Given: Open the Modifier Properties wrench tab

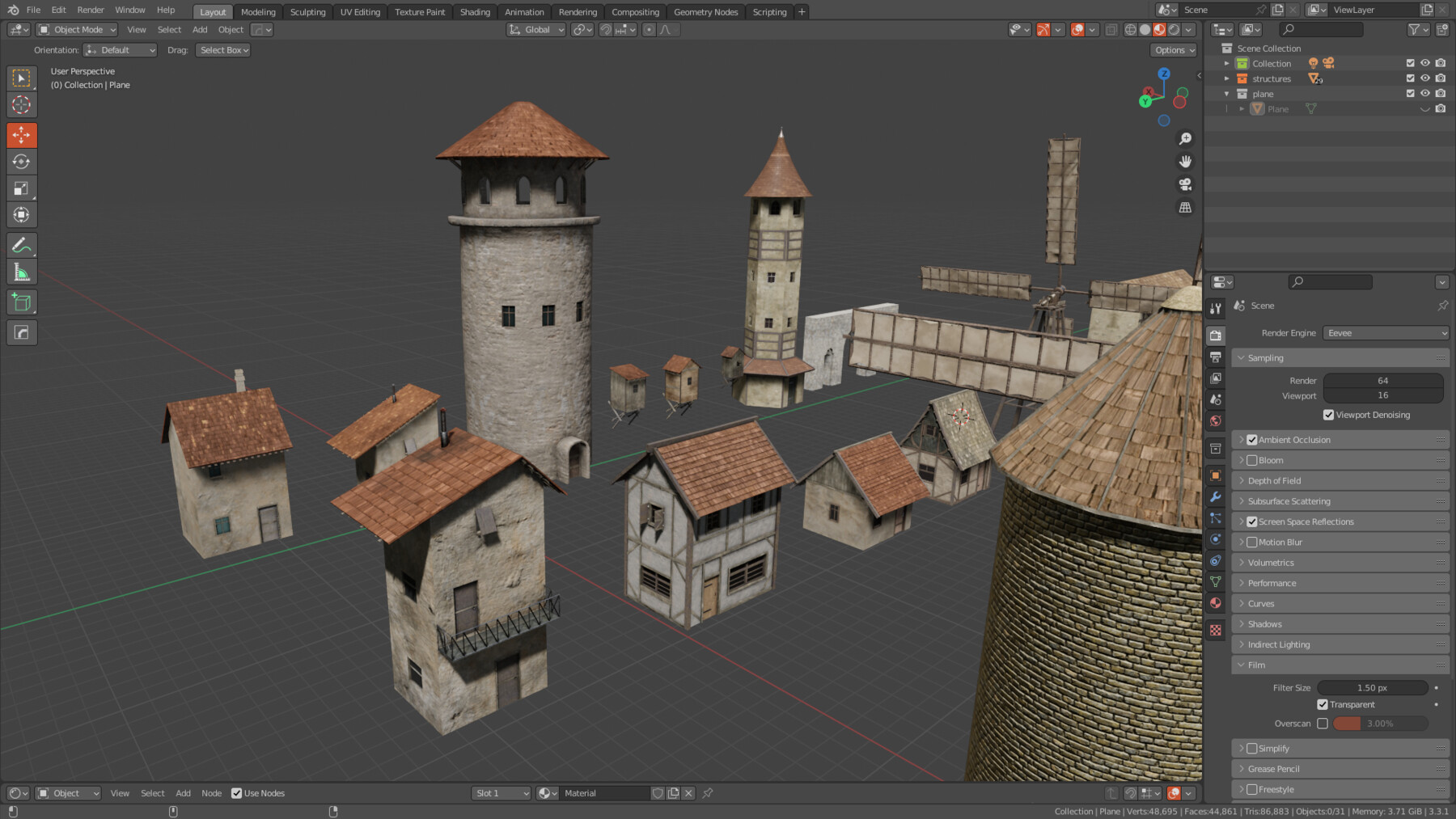Looking at the screenshot, I should (x=1215, y=497).
